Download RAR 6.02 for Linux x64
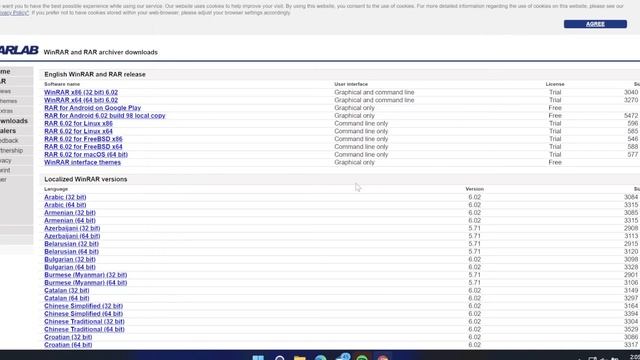640x360 pixels. tap(78, 131)
